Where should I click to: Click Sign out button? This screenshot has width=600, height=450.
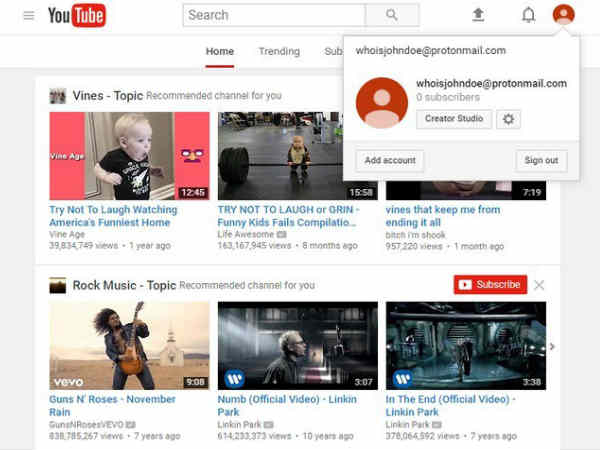(541, 161)
